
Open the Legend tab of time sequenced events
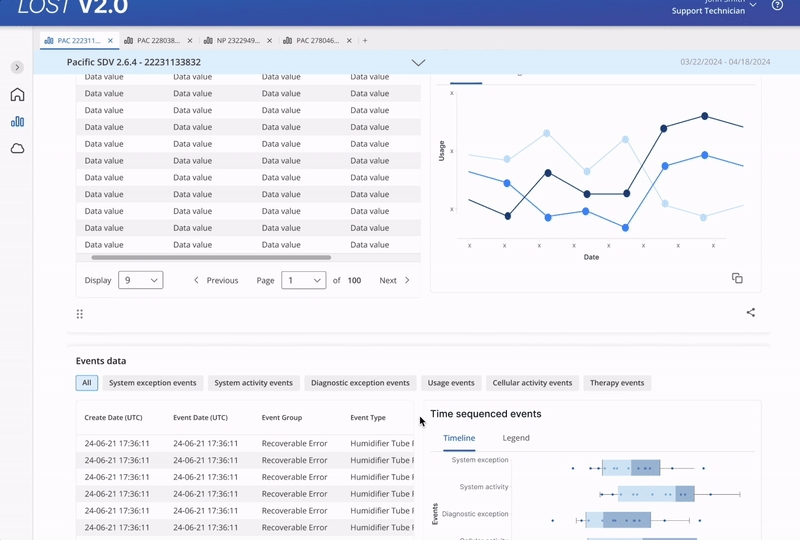click(516, 438)
